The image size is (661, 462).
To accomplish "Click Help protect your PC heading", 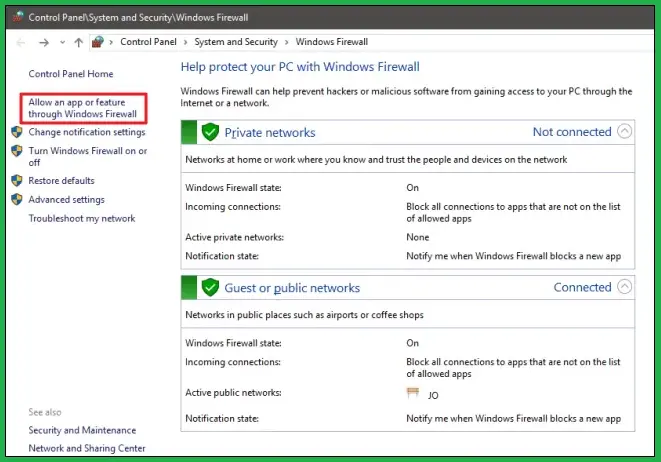I will (300, 67).
